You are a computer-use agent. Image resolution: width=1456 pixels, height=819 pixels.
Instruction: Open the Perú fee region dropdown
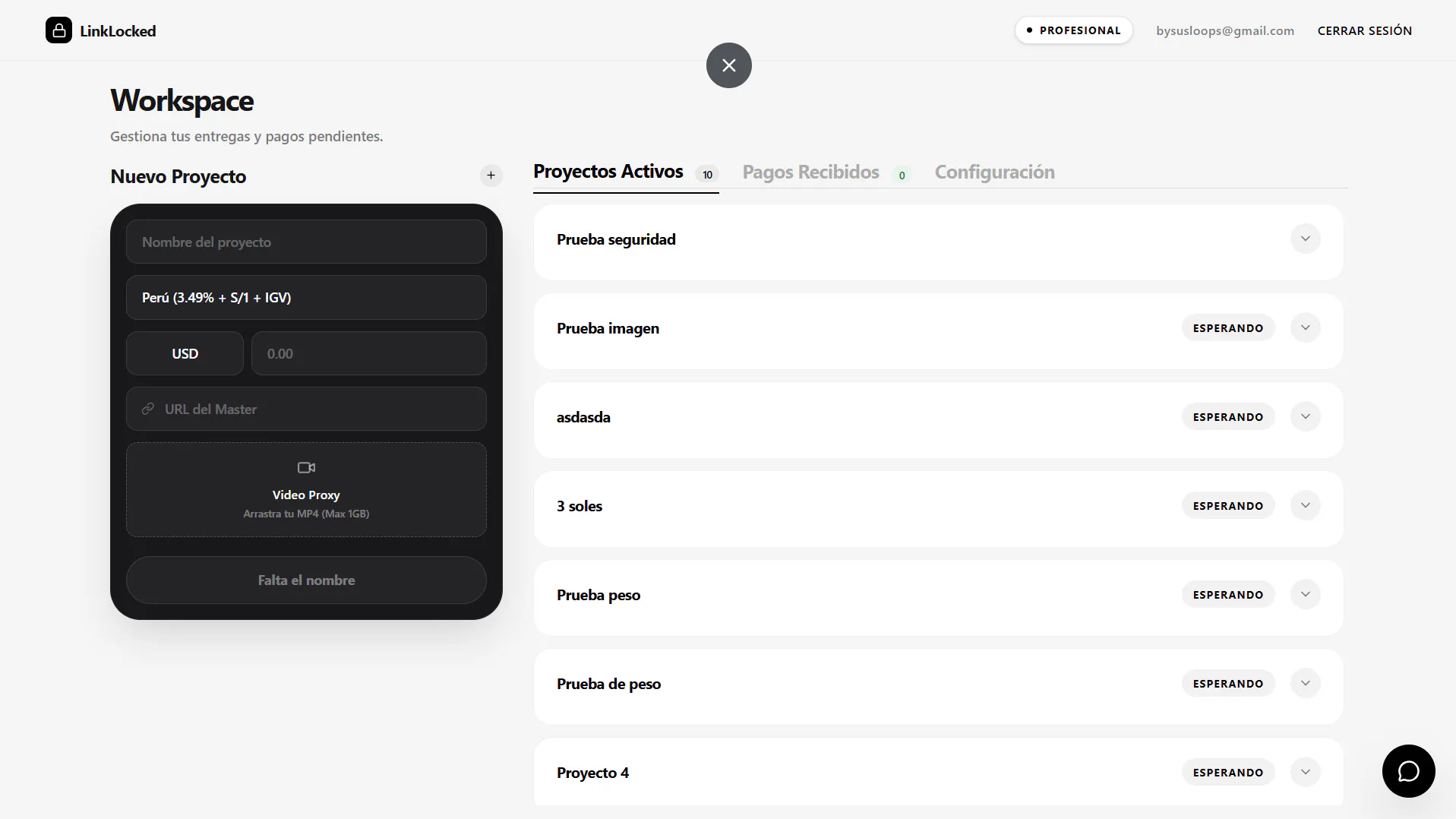point(306,297)
